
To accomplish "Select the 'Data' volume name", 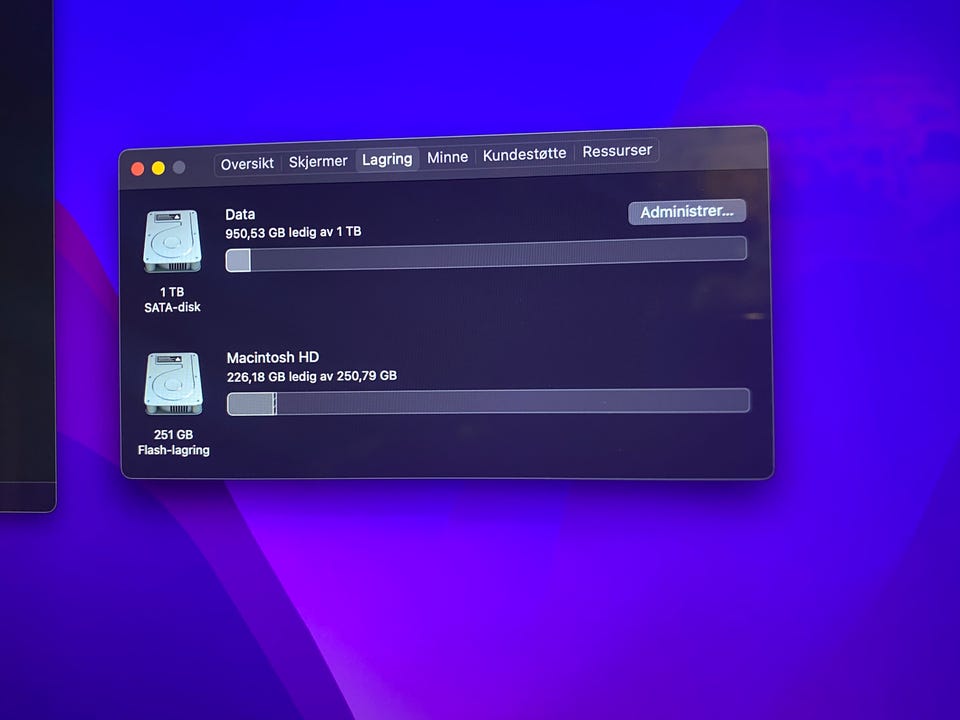I will 240,214.
